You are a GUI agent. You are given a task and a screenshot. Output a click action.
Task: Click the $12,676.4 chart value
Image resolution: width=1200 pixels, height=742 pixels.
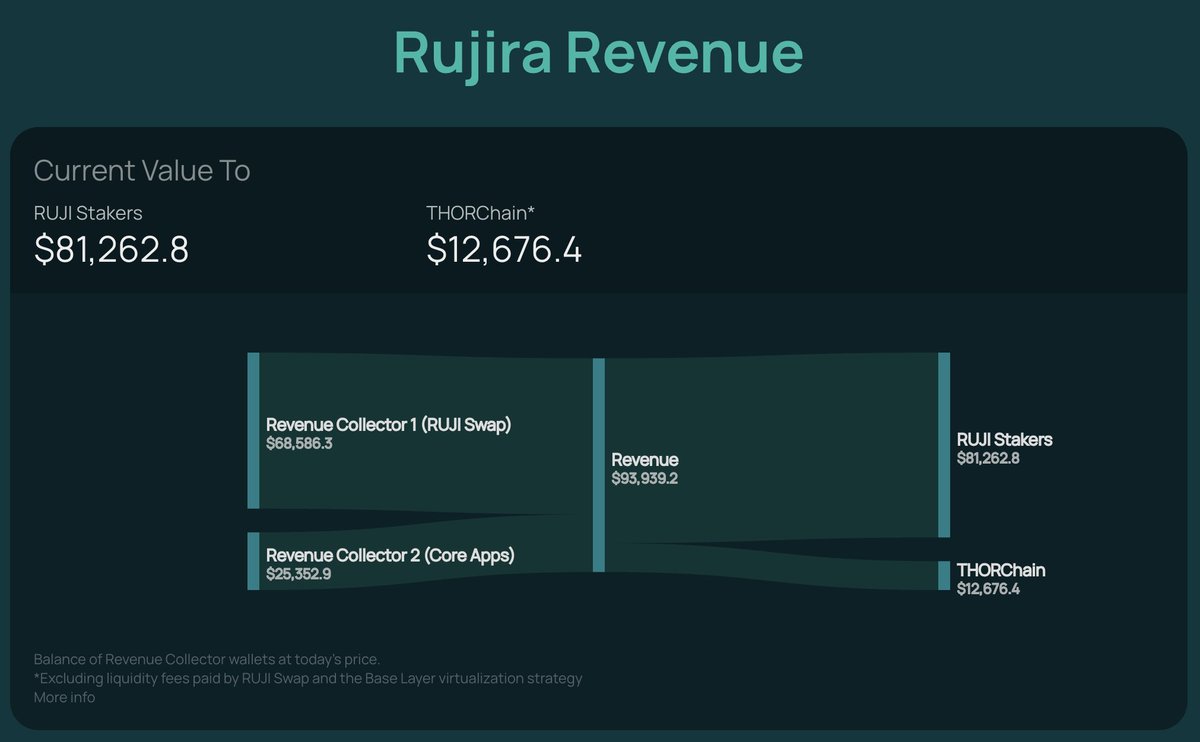(990, 589)
